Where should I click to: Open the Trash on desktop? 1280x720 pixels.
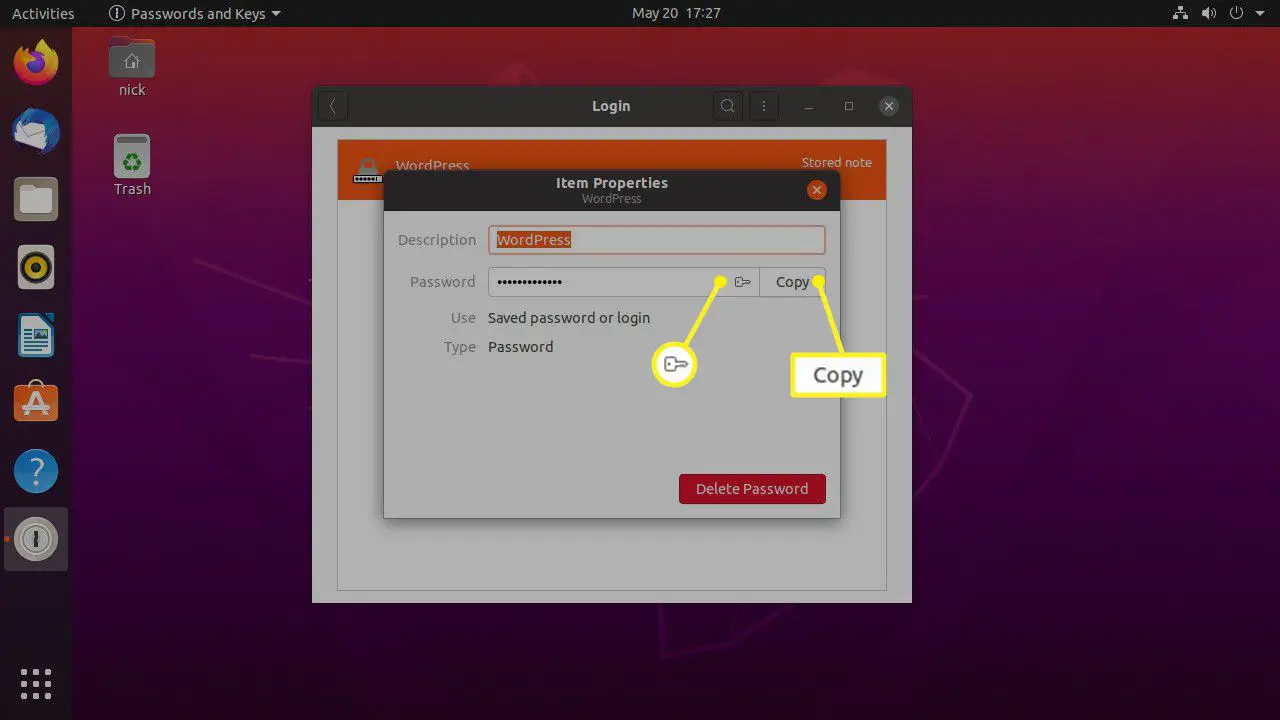pos(132,165)
